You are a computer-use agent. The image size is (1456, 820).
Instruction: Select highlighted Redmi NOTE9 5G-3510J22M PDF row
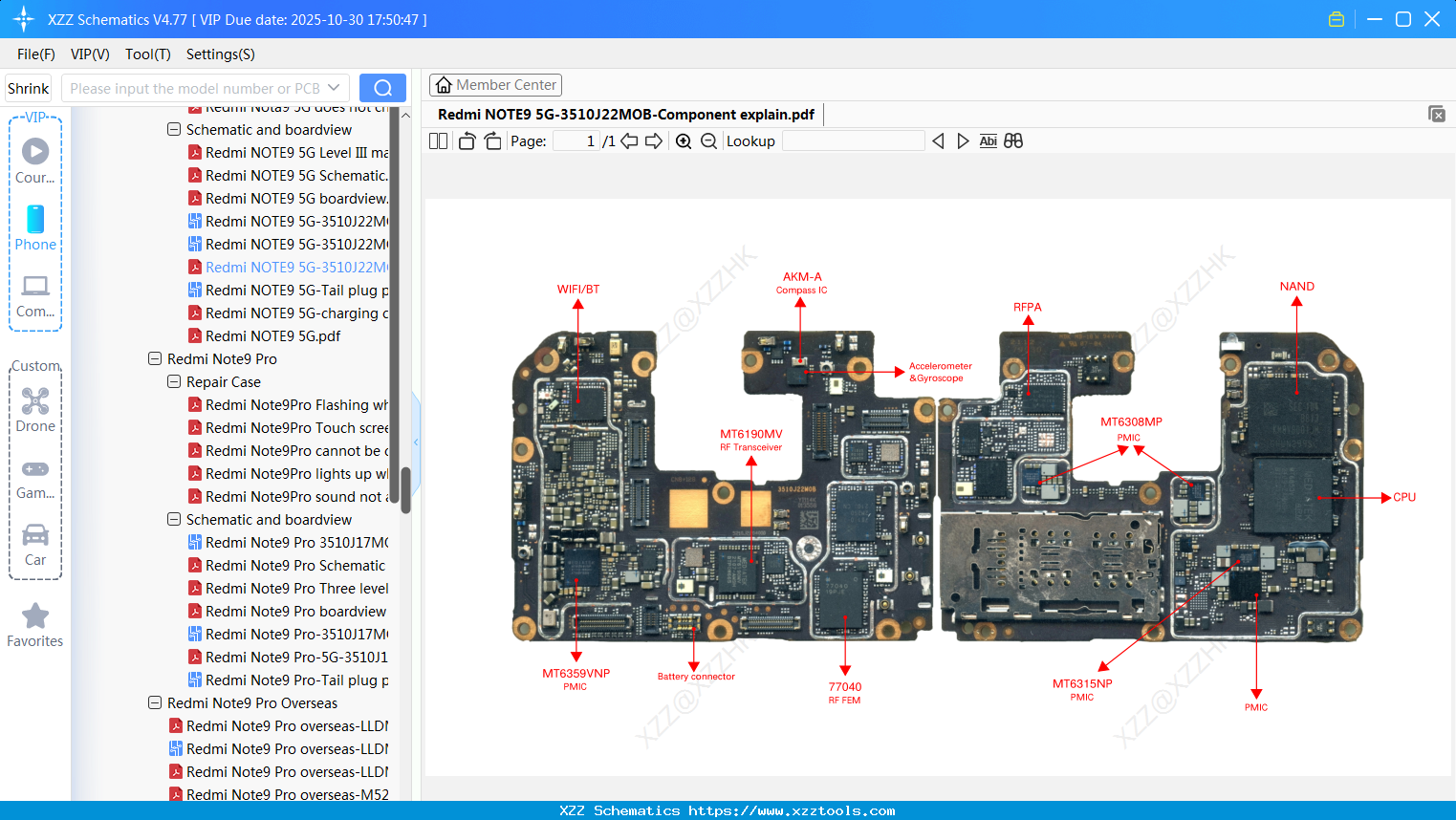point(288,268)
